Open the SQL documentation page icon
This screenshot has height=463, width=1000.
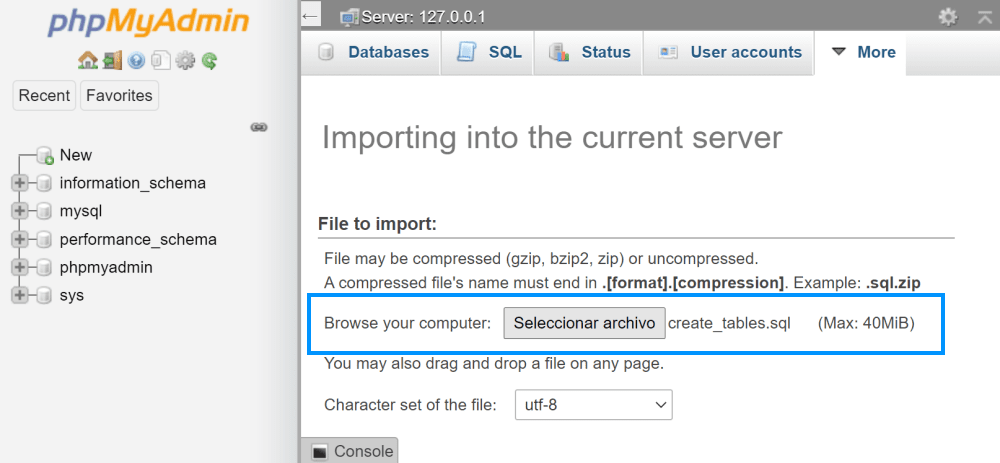pyautogui.click(x=160, y=61)
